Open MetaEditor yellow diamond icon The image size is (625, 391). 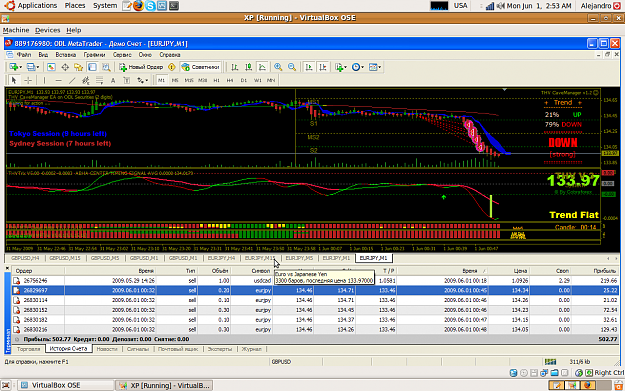[172, 67]
